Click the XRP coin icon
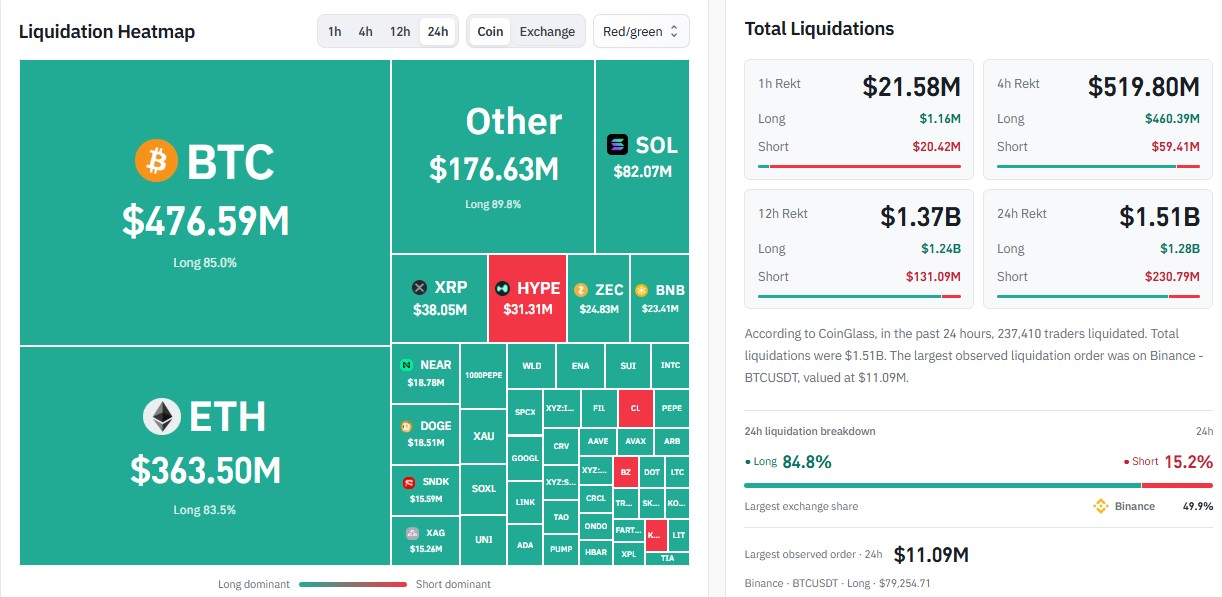 click(420, 288)
